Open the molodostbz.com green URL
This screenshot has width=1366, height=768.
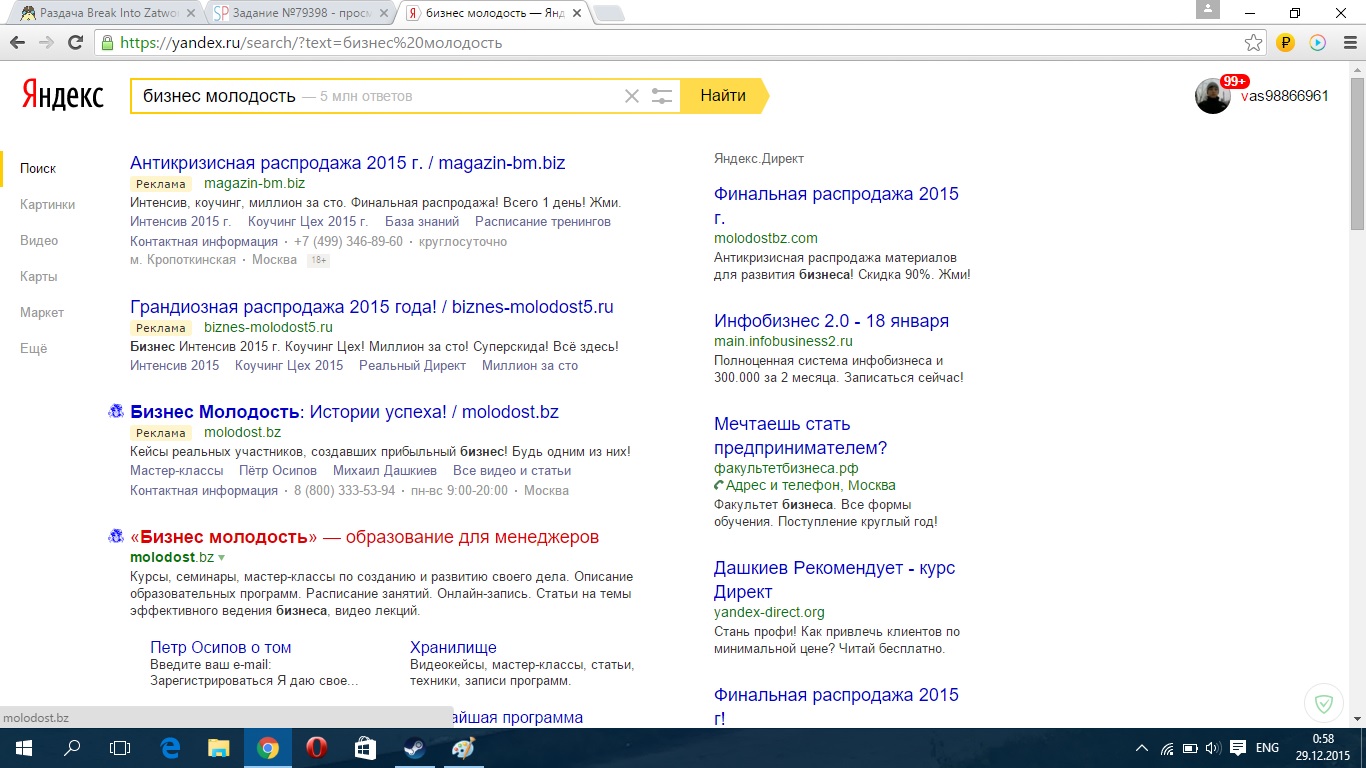pos(766,238)
